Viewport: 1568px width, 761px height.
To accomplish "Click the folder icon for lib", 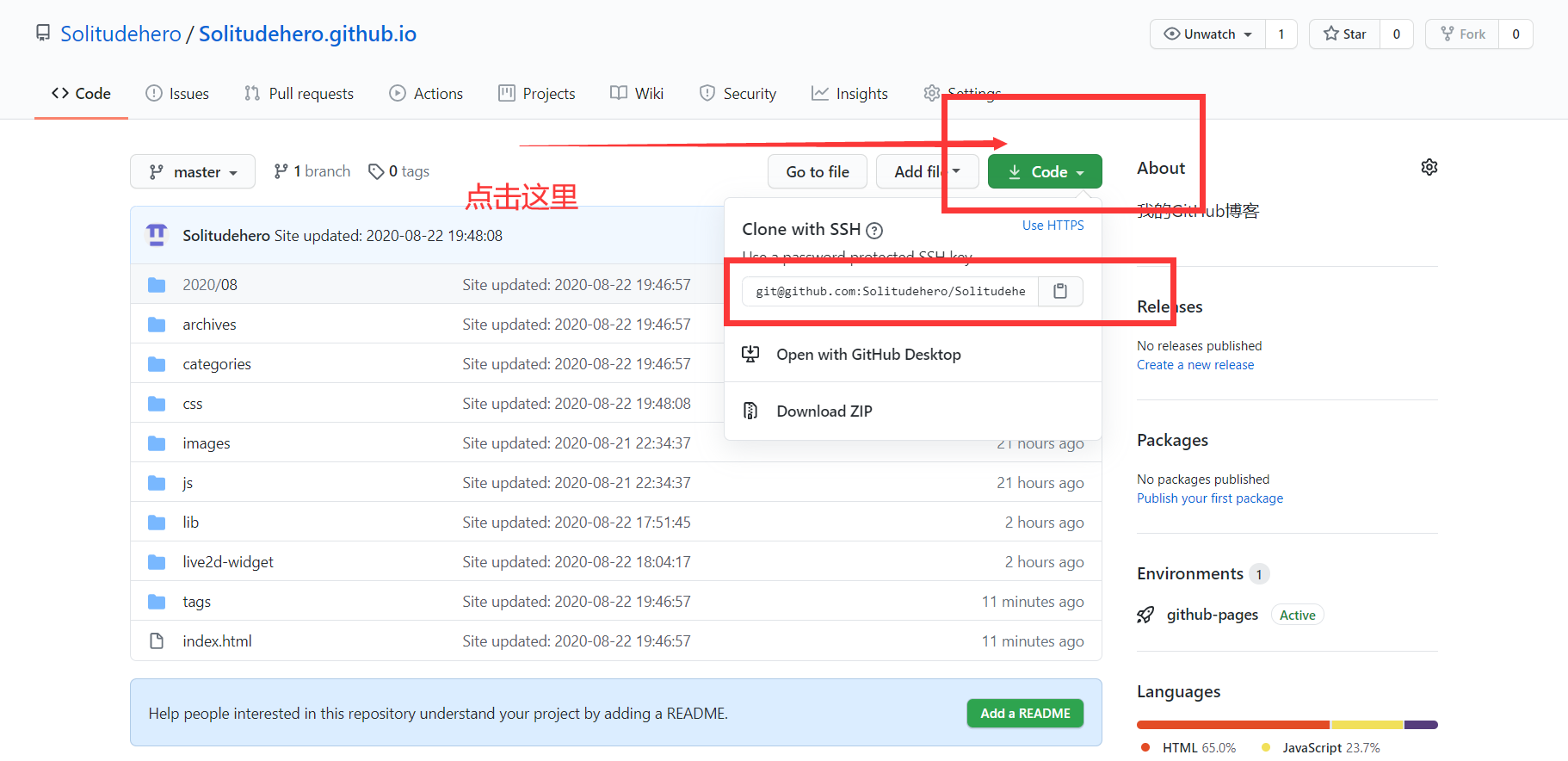I will (157, 523).
